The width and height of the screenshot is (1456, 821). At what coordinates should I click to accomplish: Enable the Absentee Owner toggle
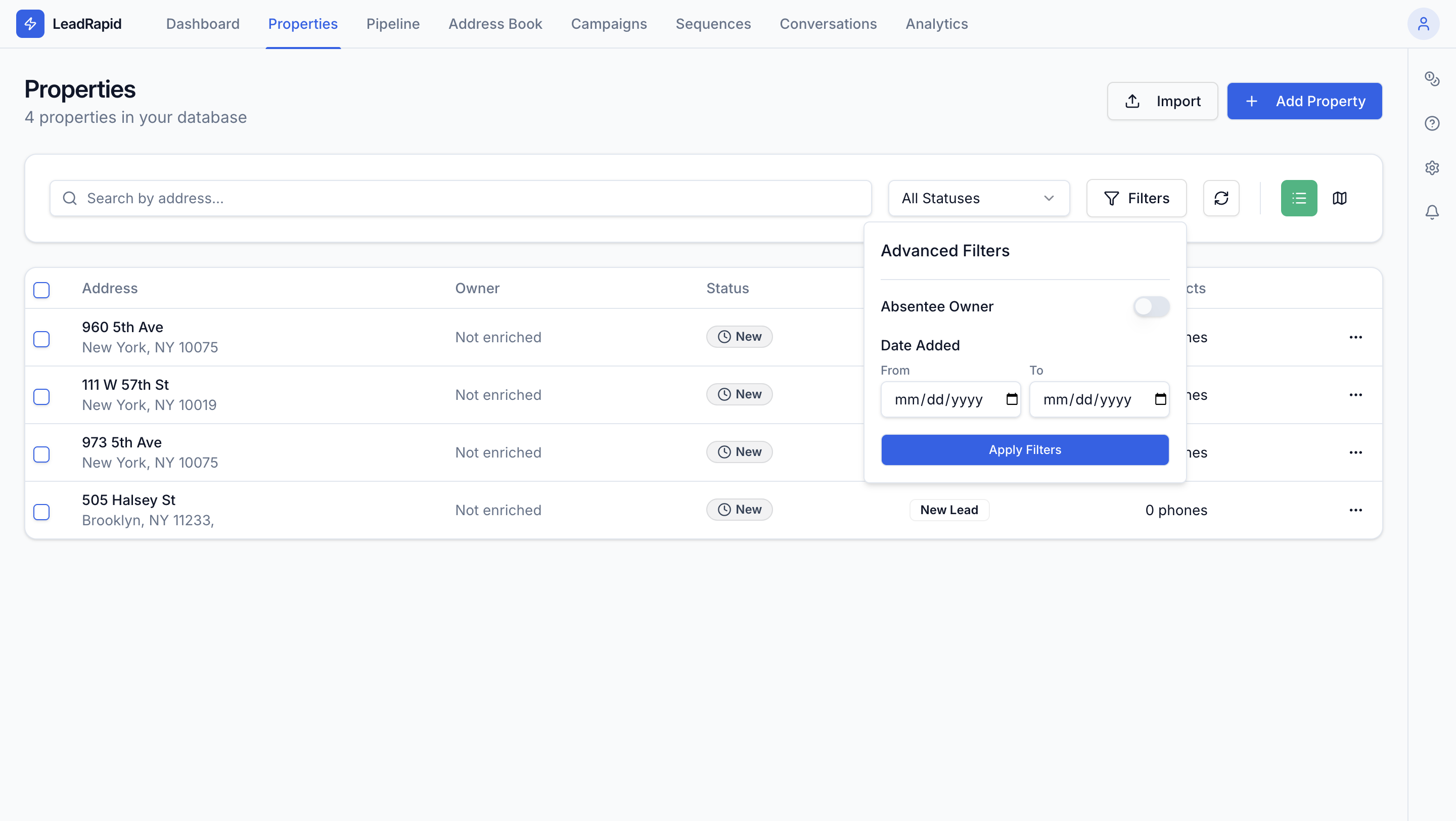[1151, 306]
